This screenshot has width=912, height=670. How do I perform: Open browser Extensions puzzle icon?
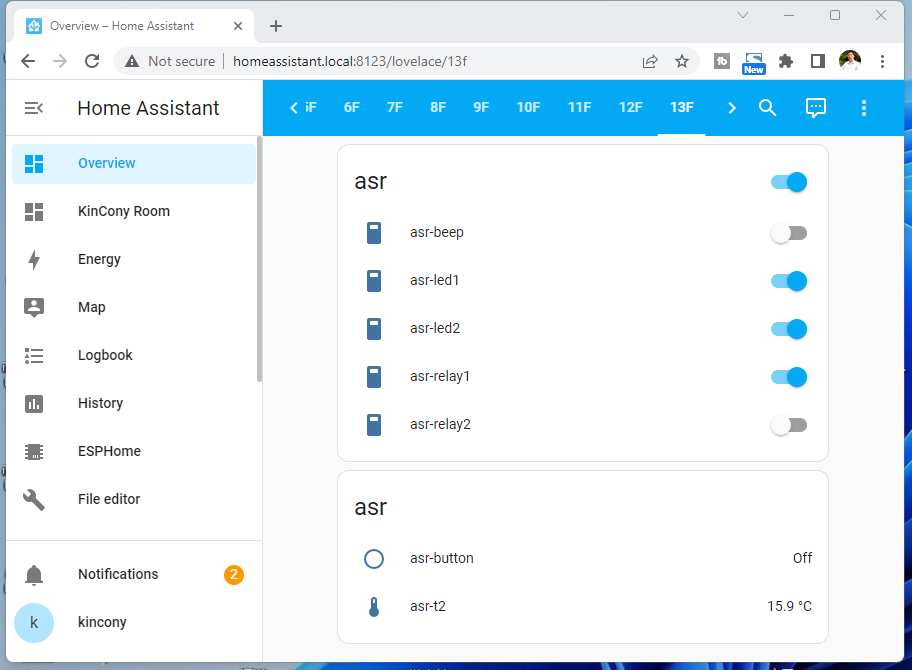786,61
